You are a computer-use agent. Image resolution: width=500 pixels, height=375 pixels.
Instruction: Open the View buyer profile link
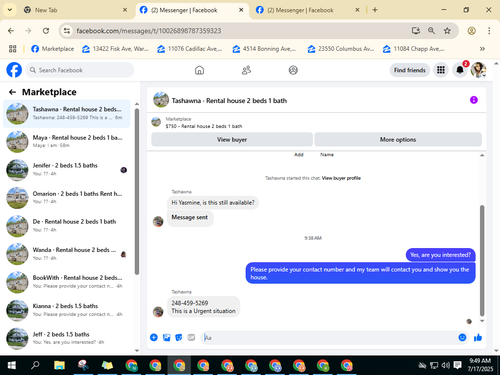tap(341, 178)
